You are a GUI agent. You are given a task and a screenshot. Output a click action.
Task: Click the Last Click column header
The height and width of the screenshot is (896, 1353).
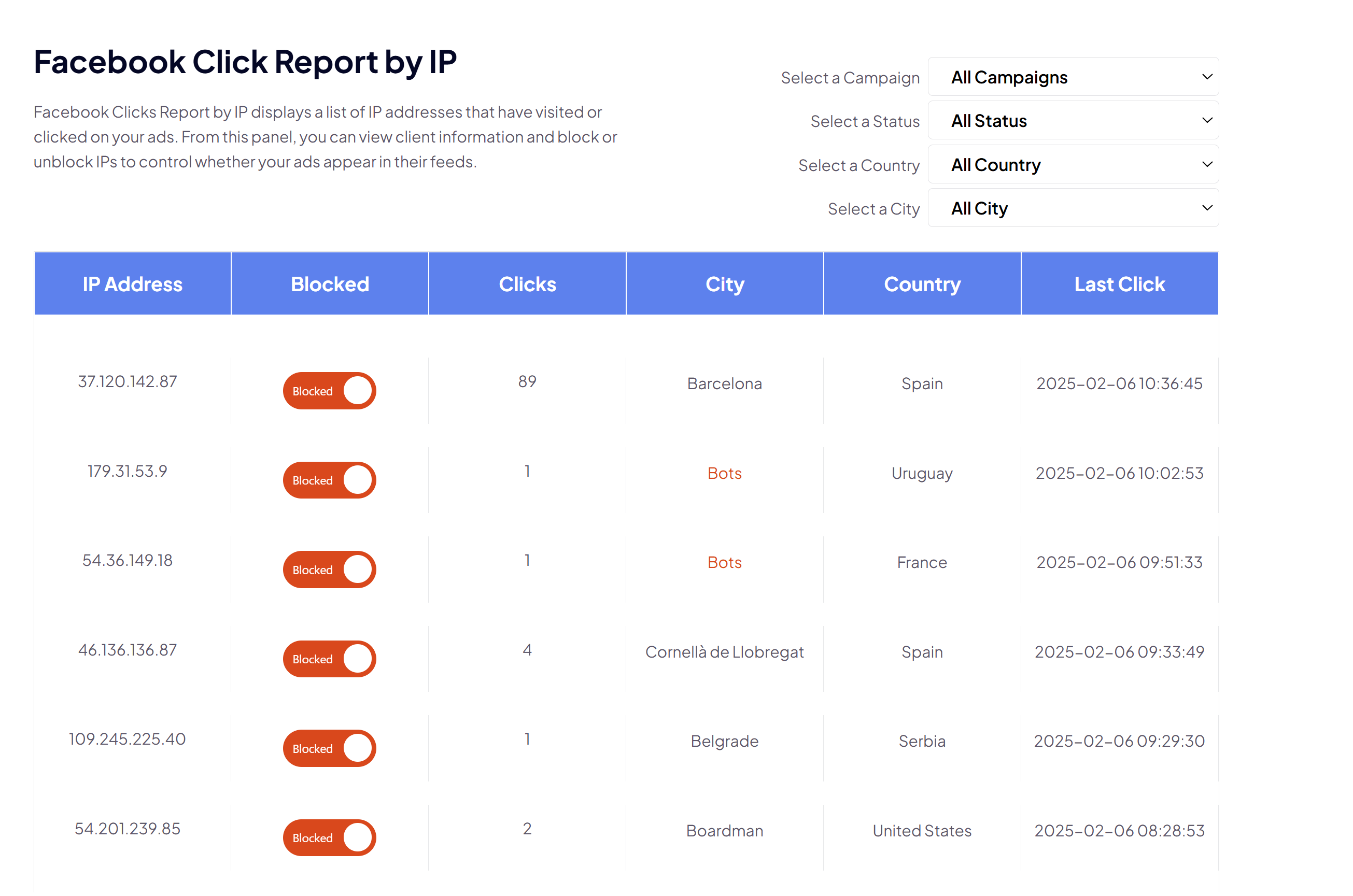[1119, 284]
